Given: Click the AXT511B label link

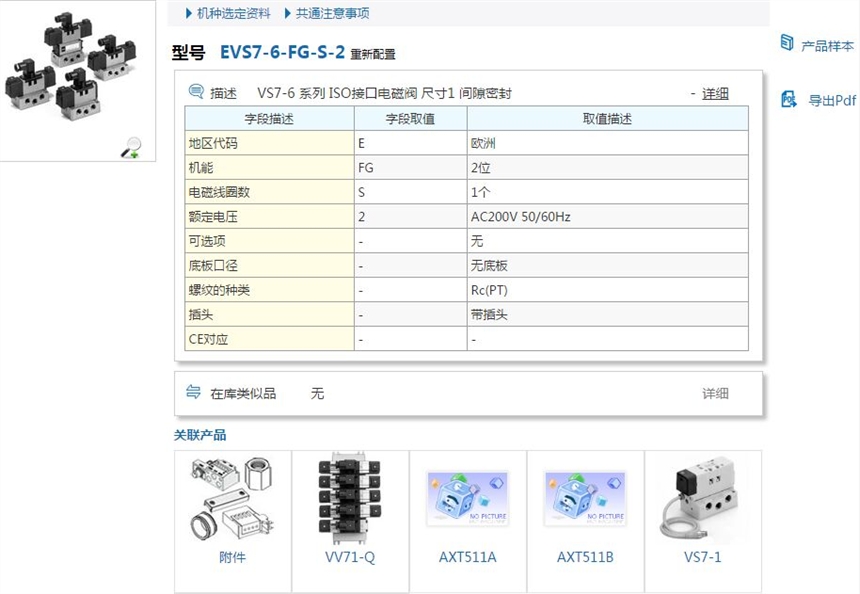Looking at the screenshot, I should [x=585, y=557].
